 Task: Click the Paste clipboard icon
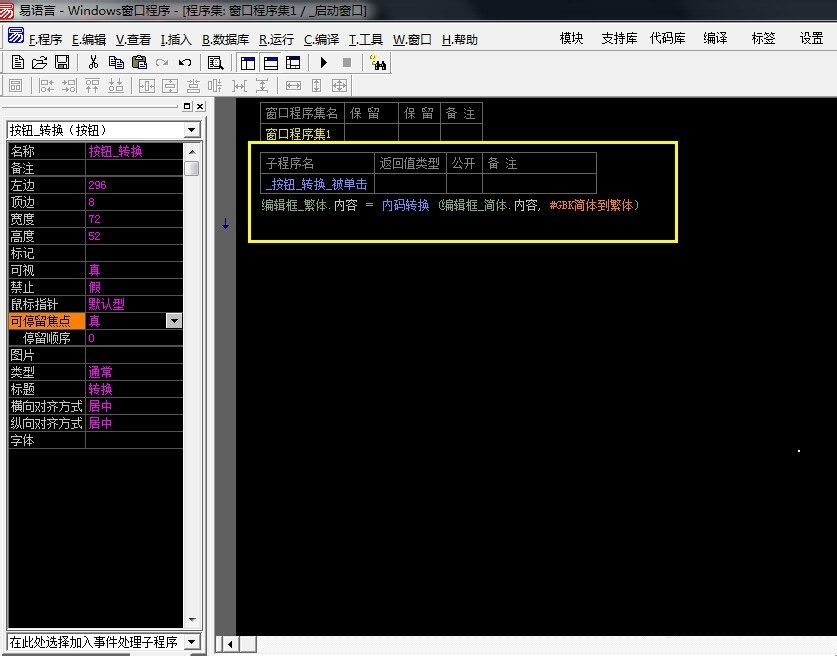point(139,62)
